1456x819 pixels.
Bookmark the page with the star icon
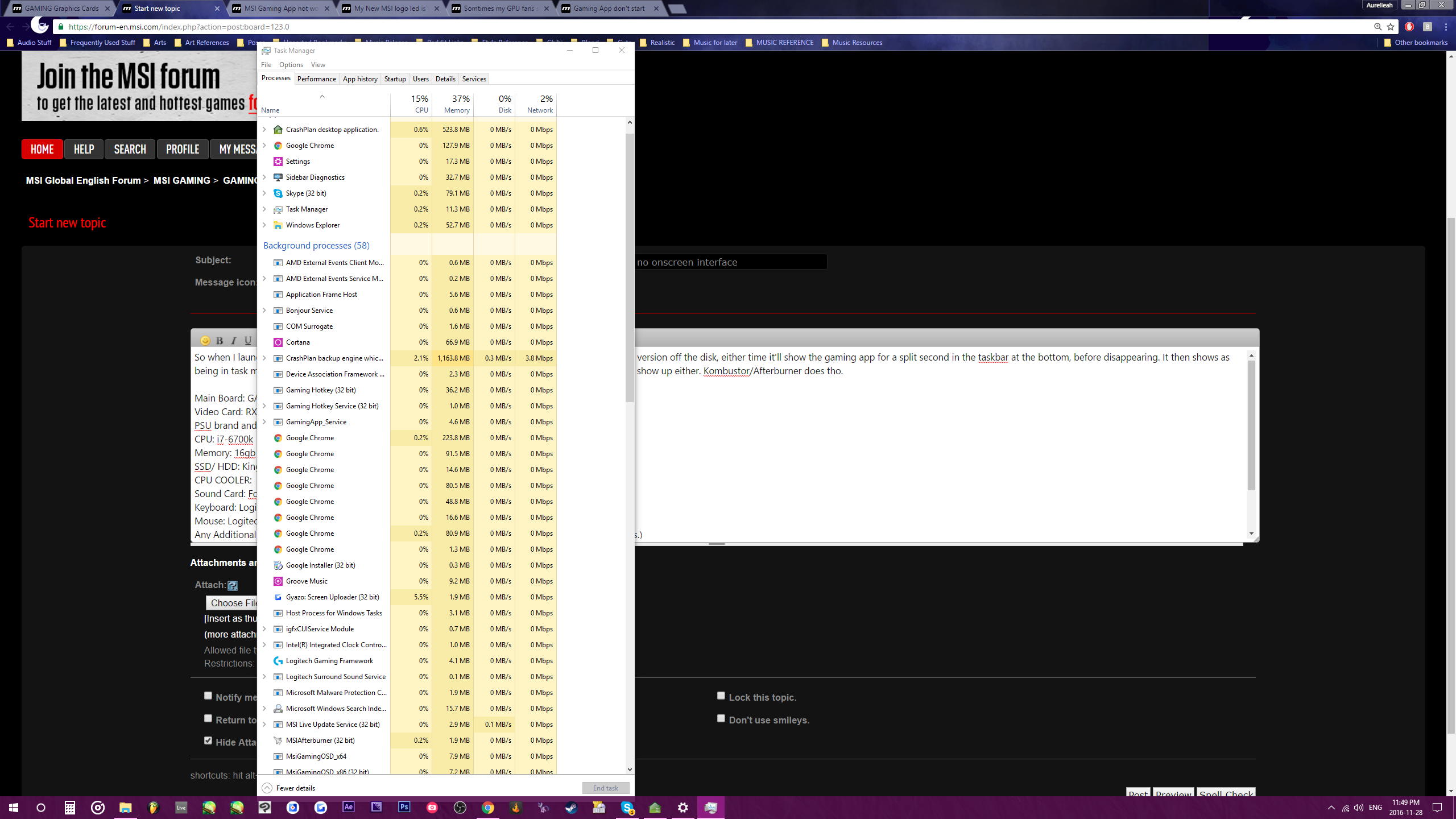(1390, 27)
